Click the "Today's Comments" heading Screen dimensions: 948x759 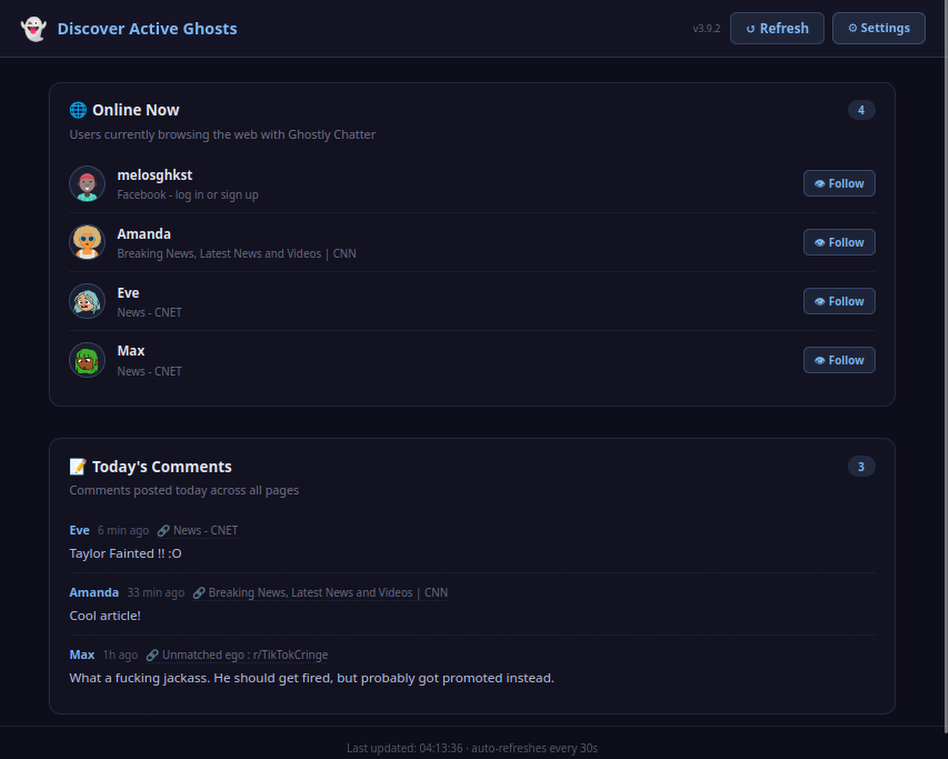coord(161,467)
